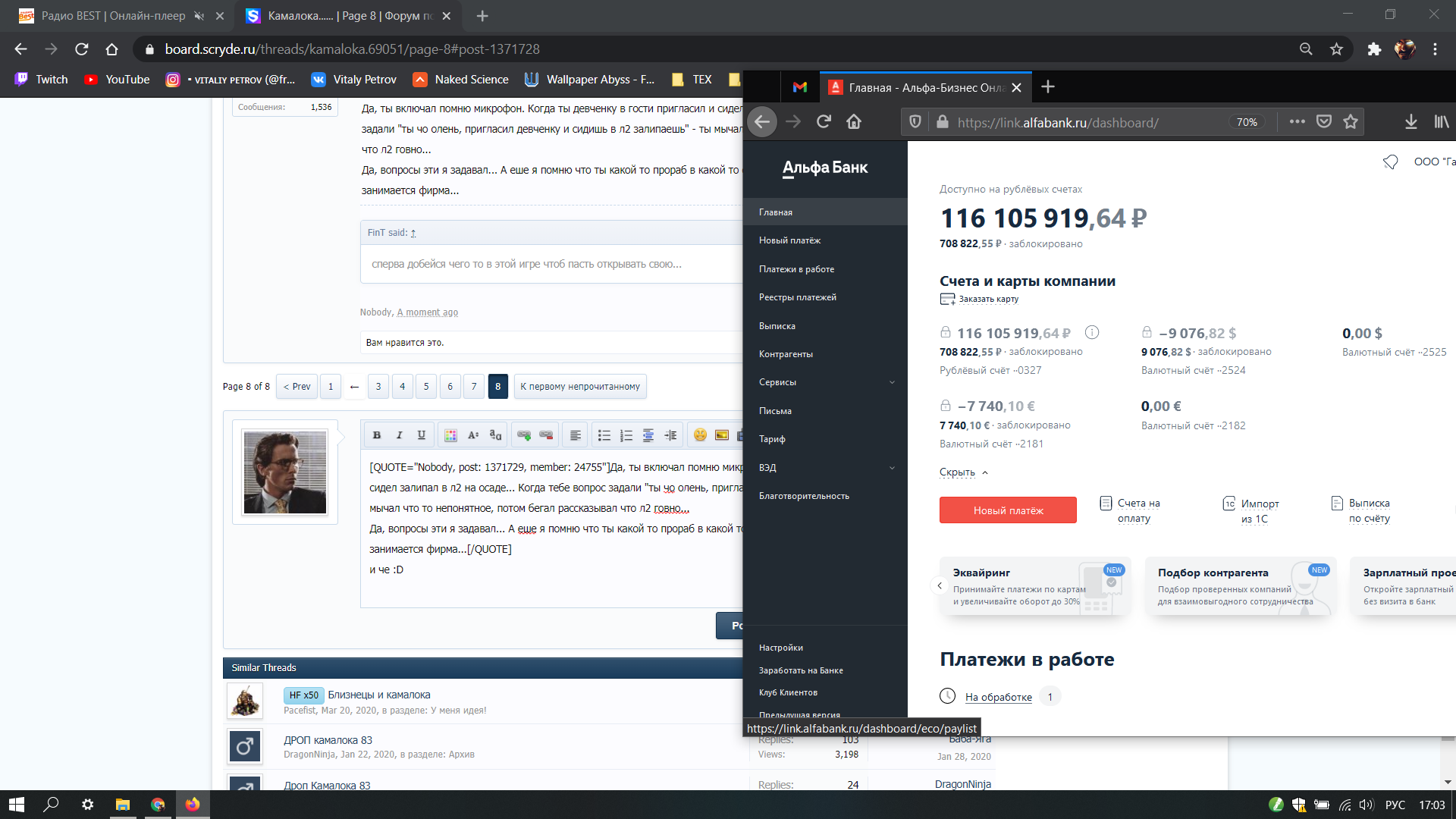Screen dimensions: 1456x819
Task: Open the smilies picker
Action: (700, 435)
